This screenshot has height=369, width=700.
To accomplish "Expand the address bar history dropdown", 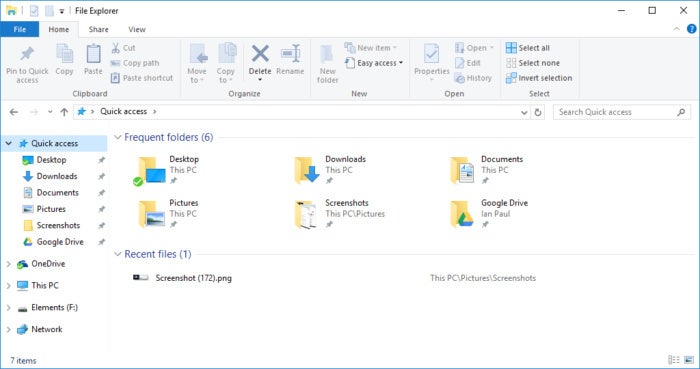I will tap(524, 112).
